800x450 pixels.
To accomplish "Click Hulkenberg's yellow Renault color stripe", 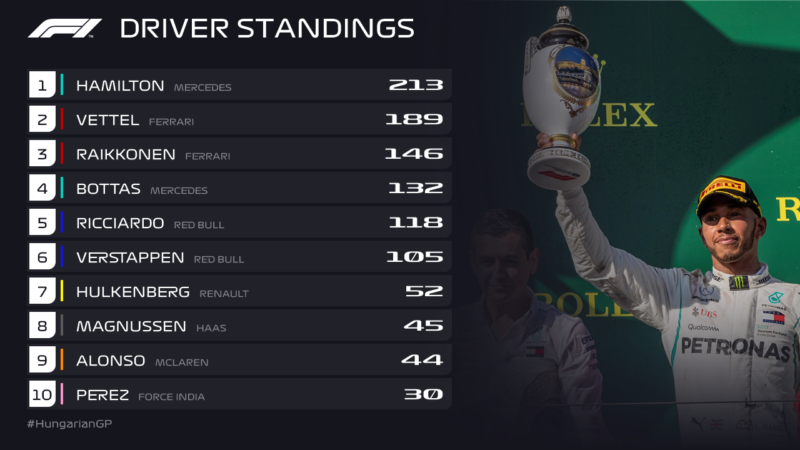I will 62,291.
